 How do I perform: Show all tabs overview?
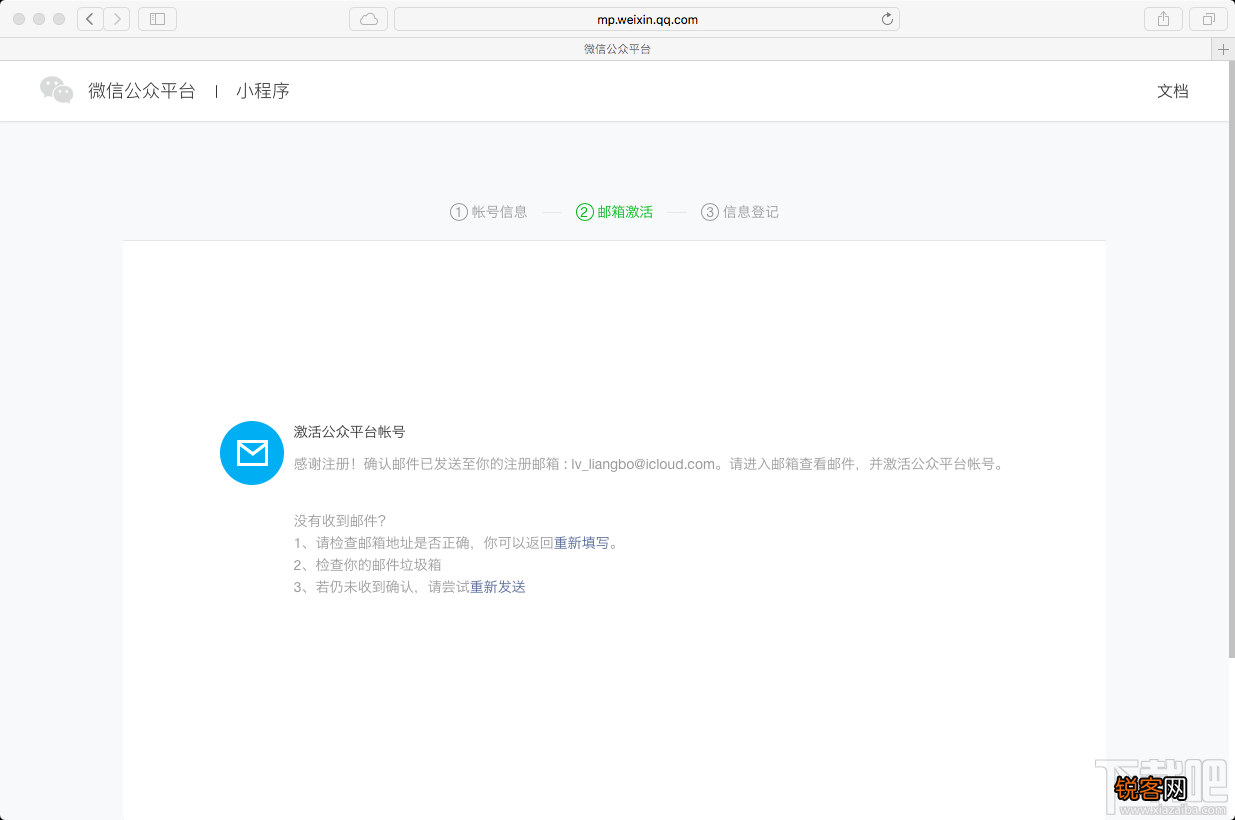click(1208, 19)
